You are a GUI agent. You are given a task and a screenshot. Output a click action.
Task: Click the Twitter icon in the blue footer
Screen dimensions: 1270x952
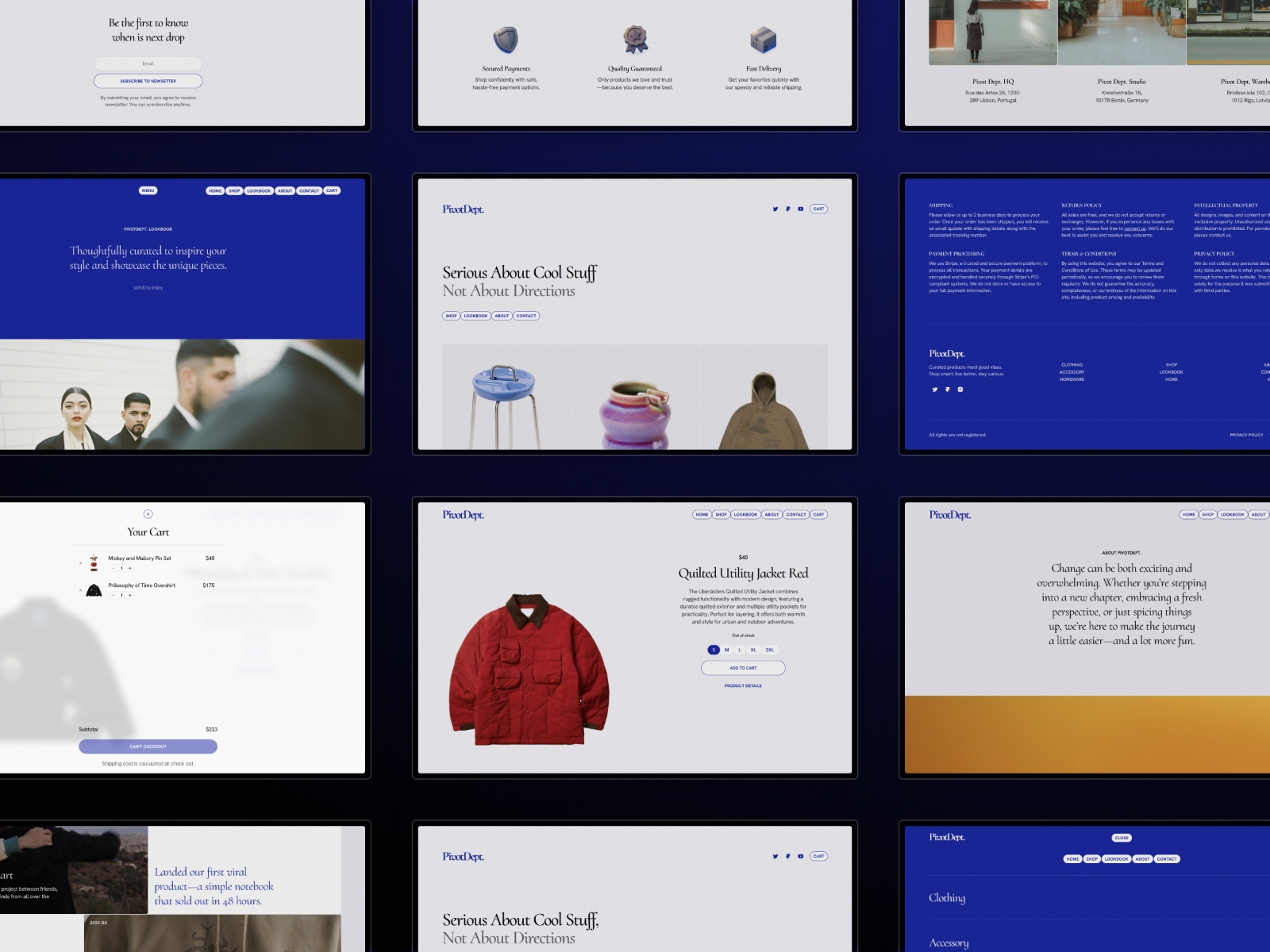(935, 390)
